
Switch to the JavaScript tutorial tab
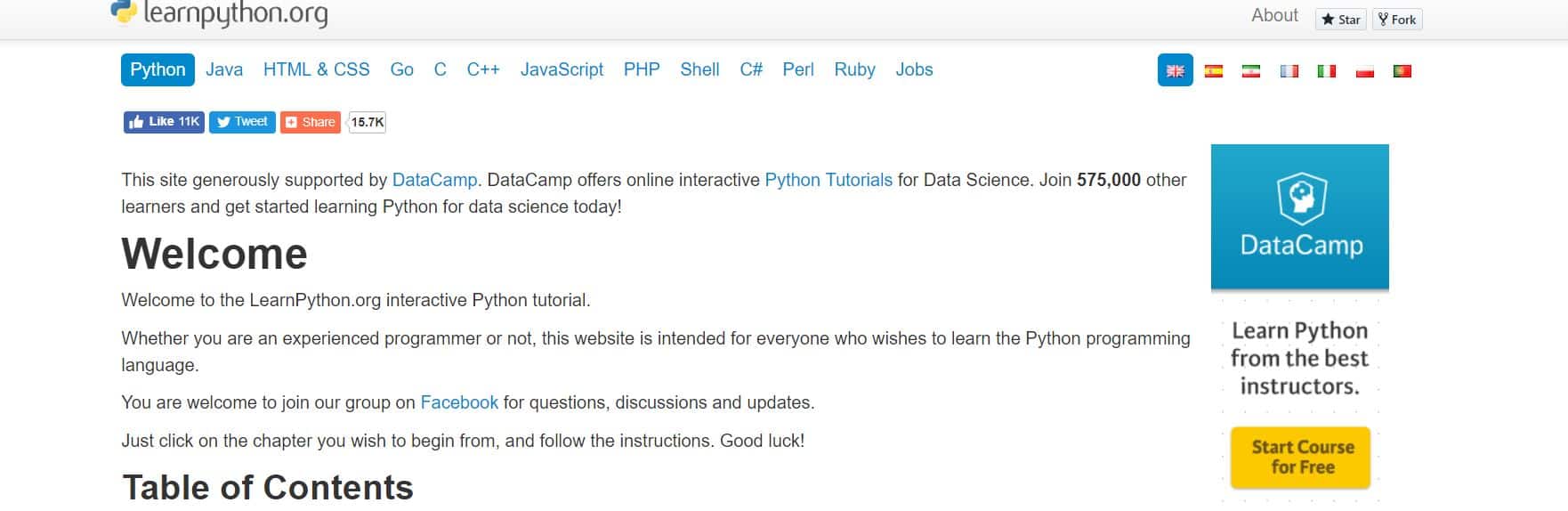tap(562, 69)
